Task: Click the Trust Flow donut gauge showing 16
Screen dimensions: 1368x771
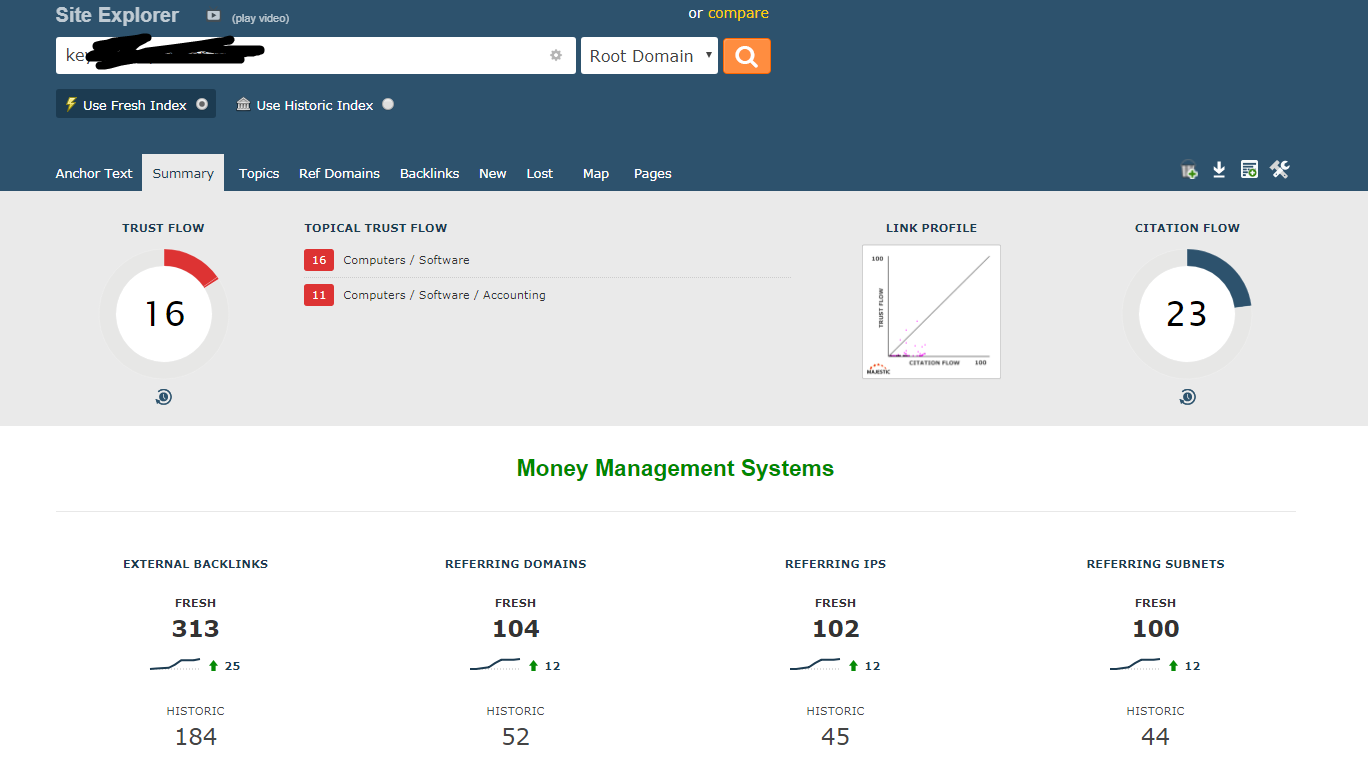Action: pyautogui.click(x=164, y=314)
